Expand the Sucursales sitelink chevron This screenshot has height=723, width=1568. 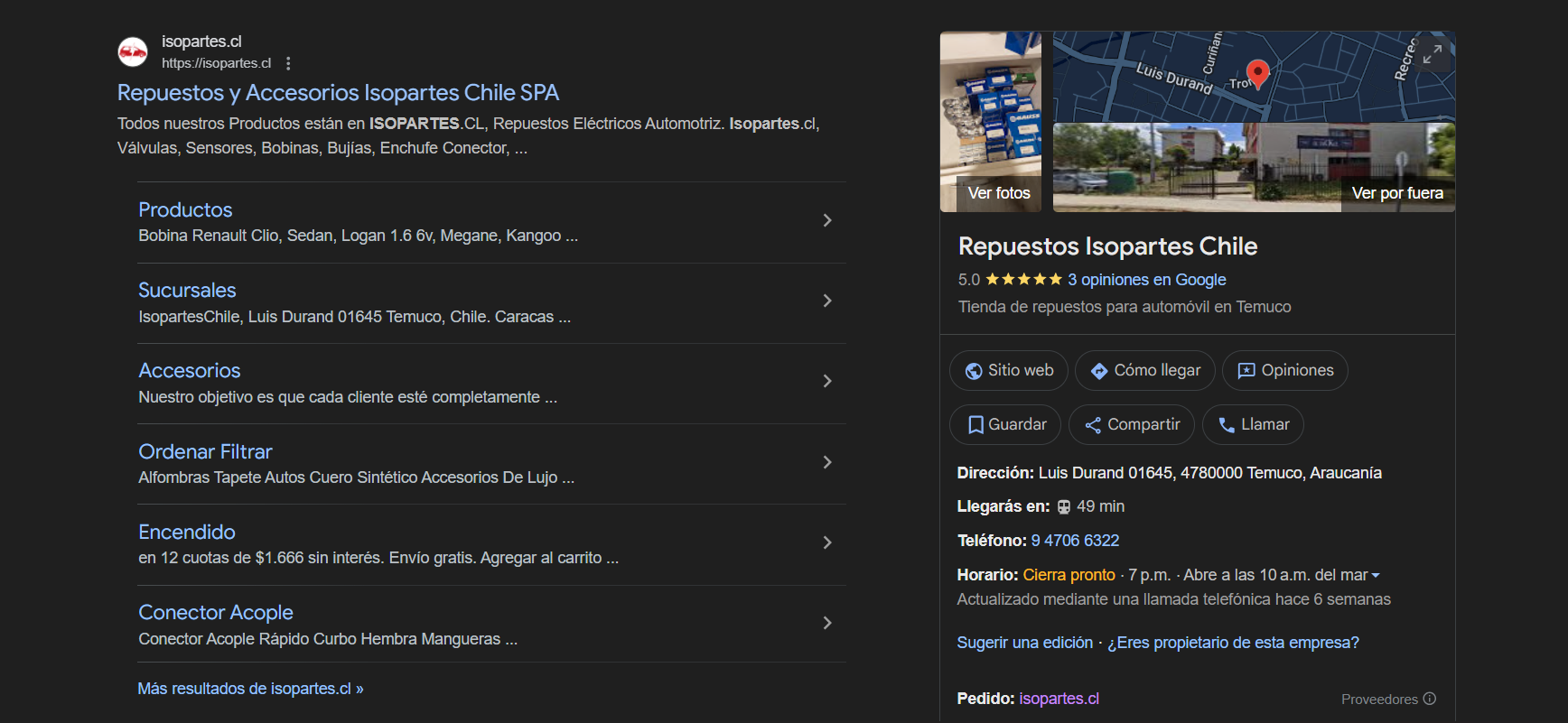827,301
